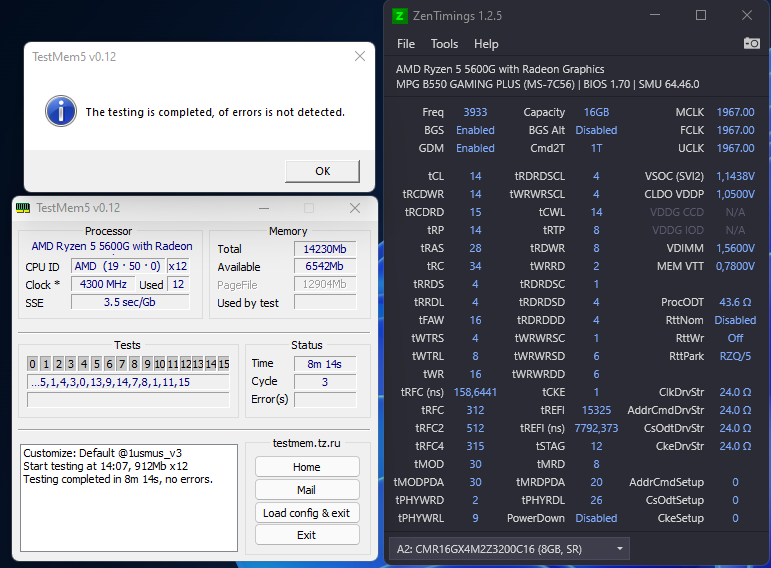
Task: Click the tRFC2 value 512
Action: pos(475,428)
